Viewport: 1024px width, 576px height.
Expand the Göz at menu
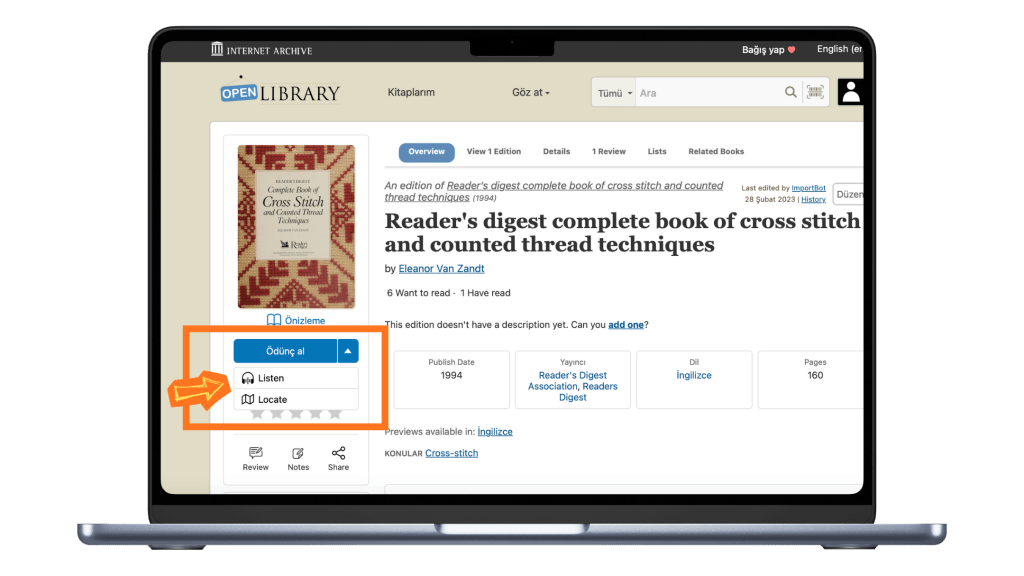pos(530,93)
